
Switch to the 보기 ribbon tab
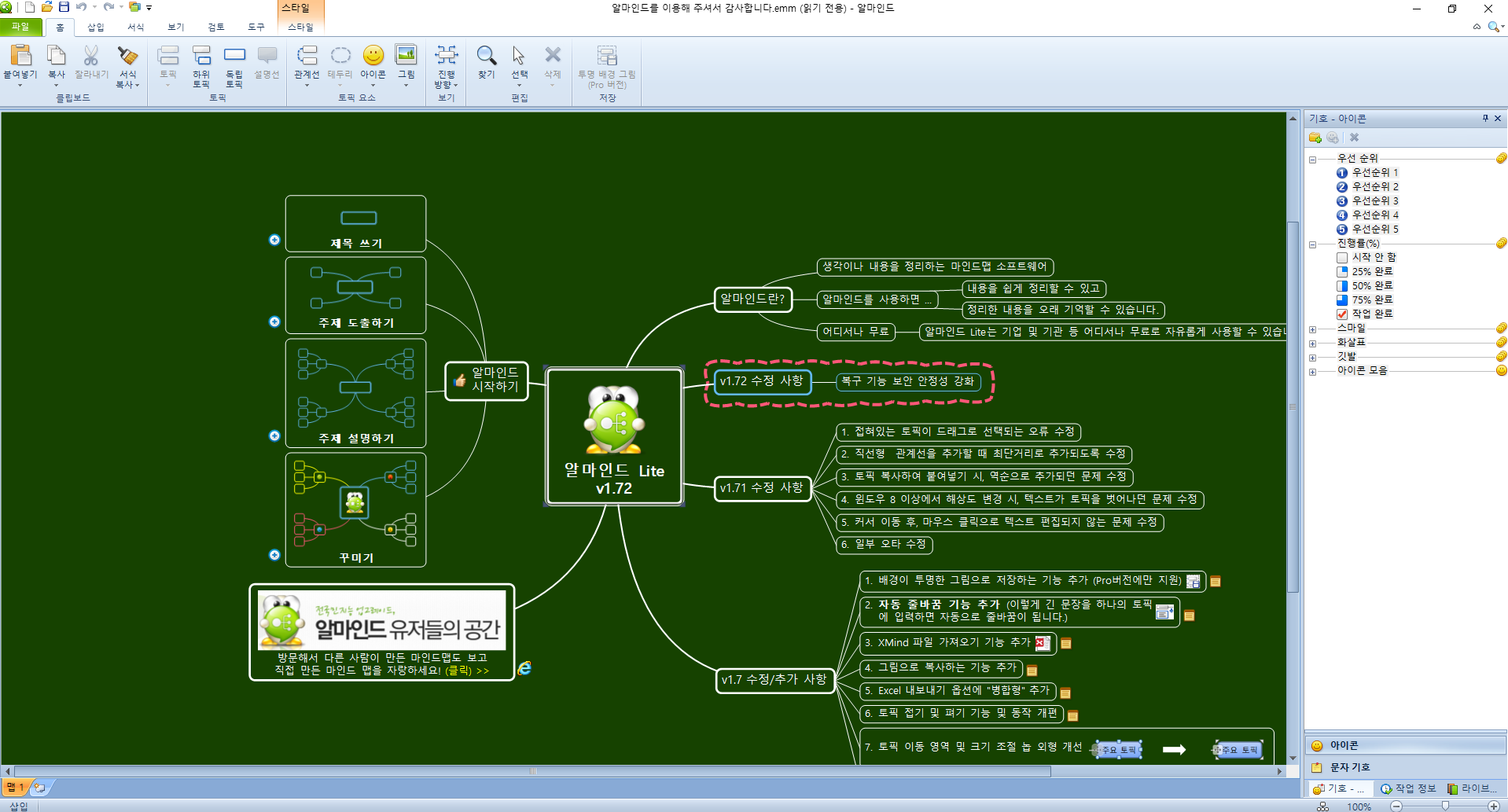[x=176, y=27]
